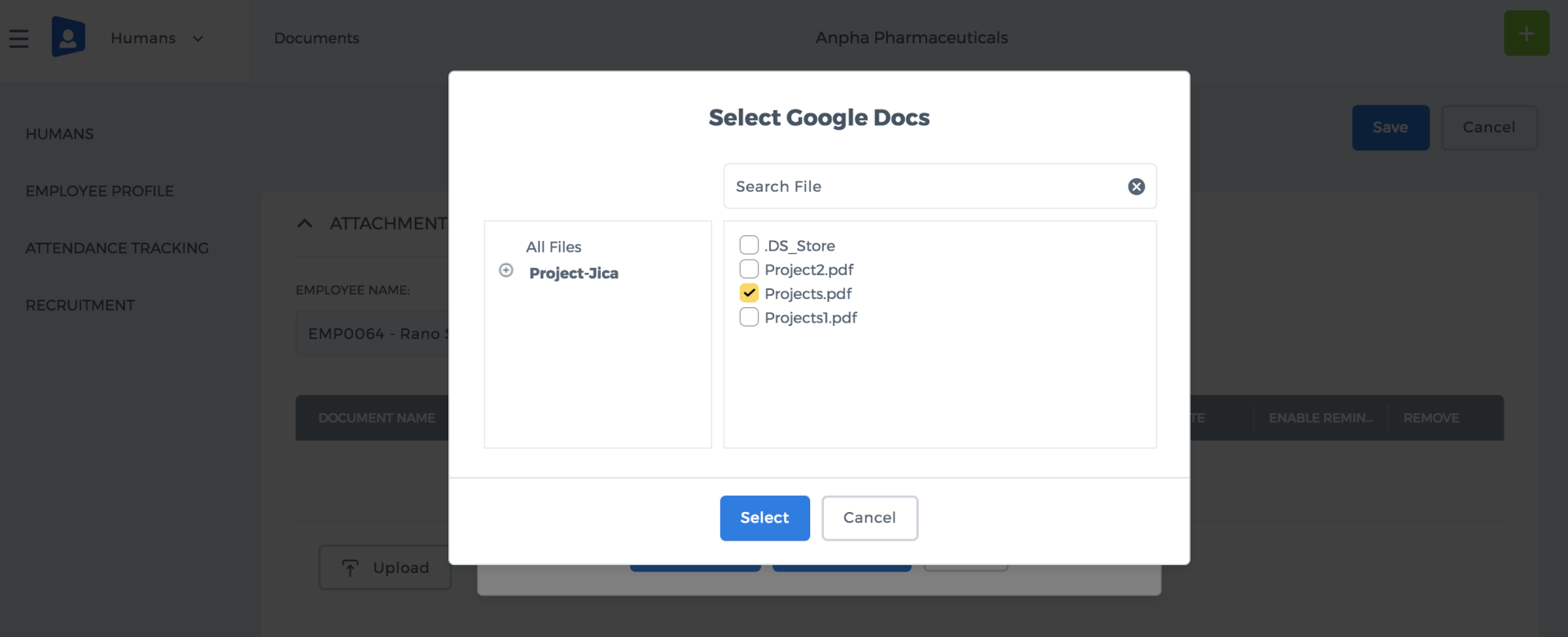Expand the Project-Jica folder tree node
The height and width of the screenshot is (637, 1568).
[506, 270]
